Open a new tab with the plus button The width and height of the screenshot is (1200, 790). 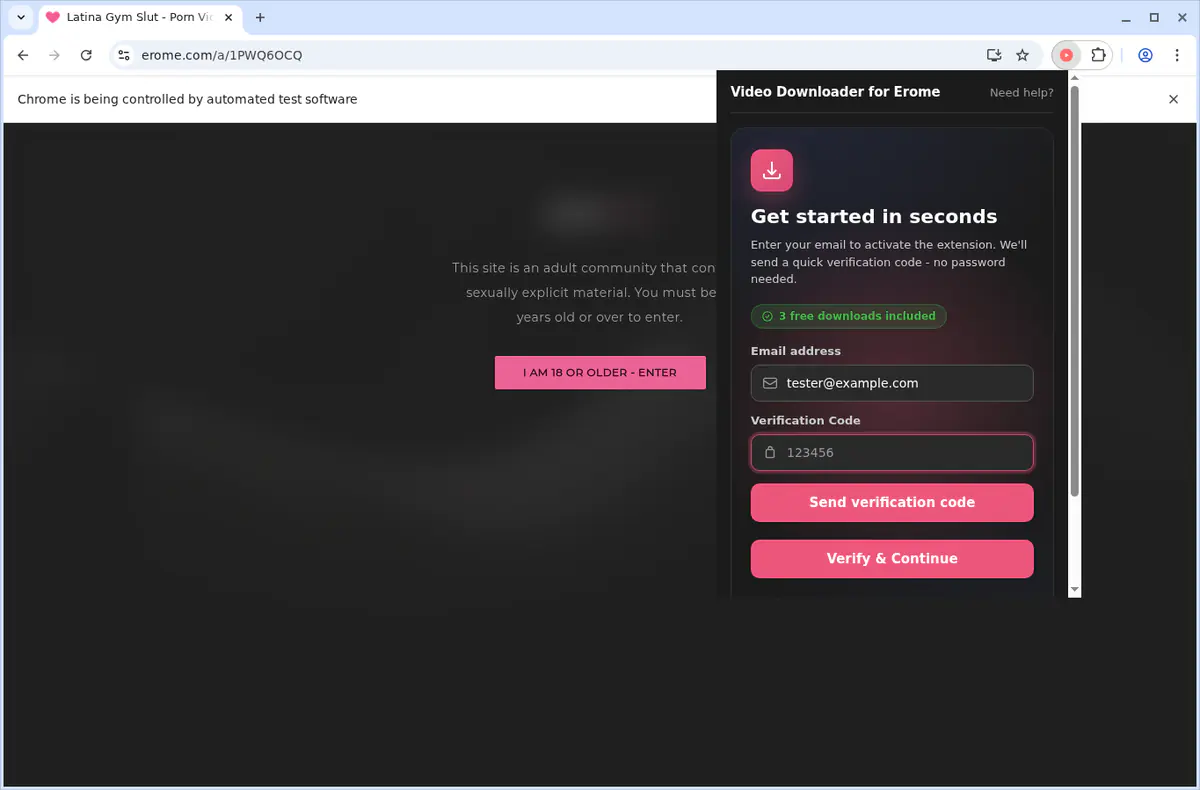pyautogui.click(x=260, y=17)
